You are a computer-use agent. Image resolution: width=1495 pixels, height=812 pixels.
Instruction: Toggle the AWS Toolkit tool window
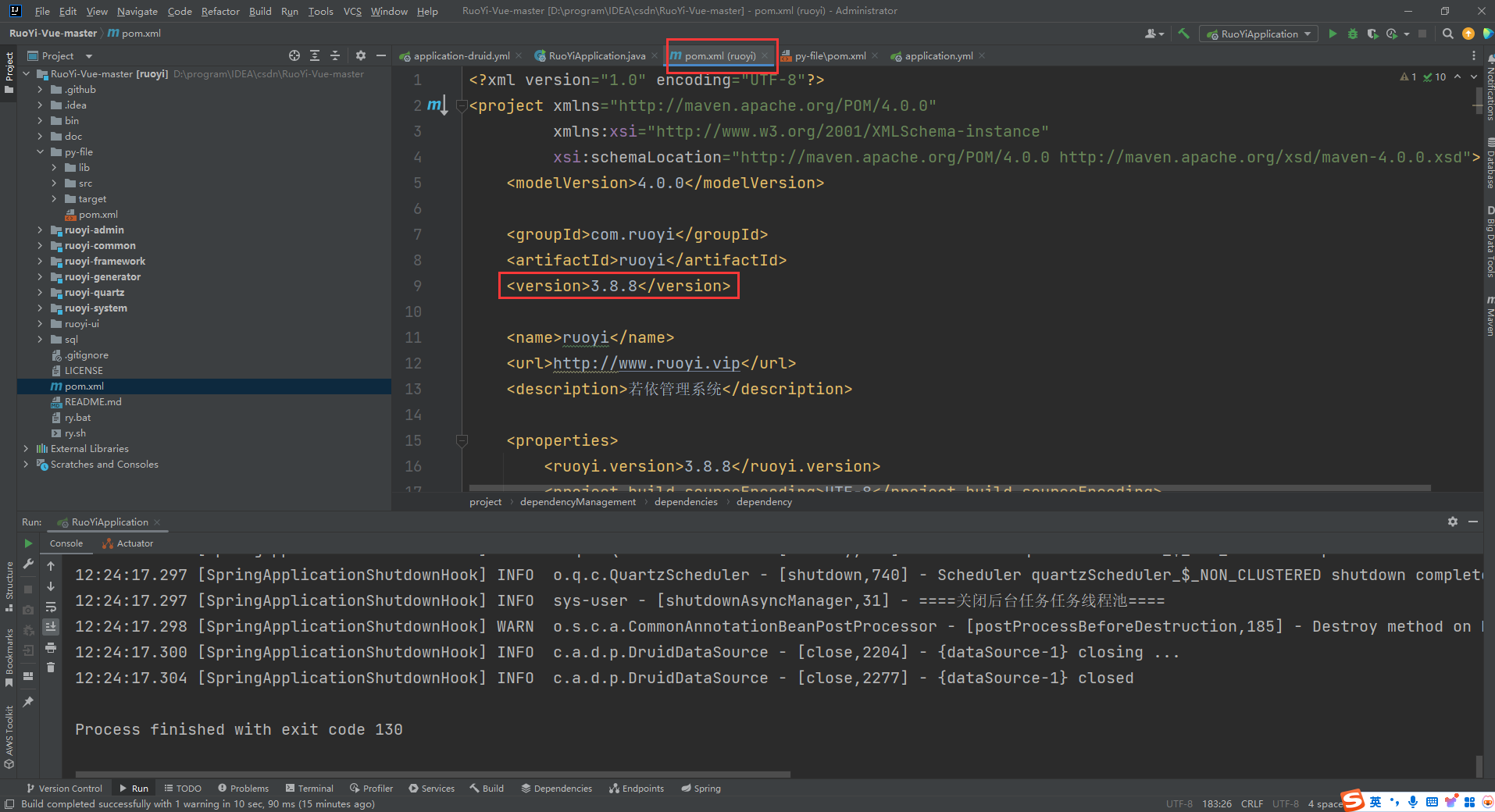click(9, 736)
